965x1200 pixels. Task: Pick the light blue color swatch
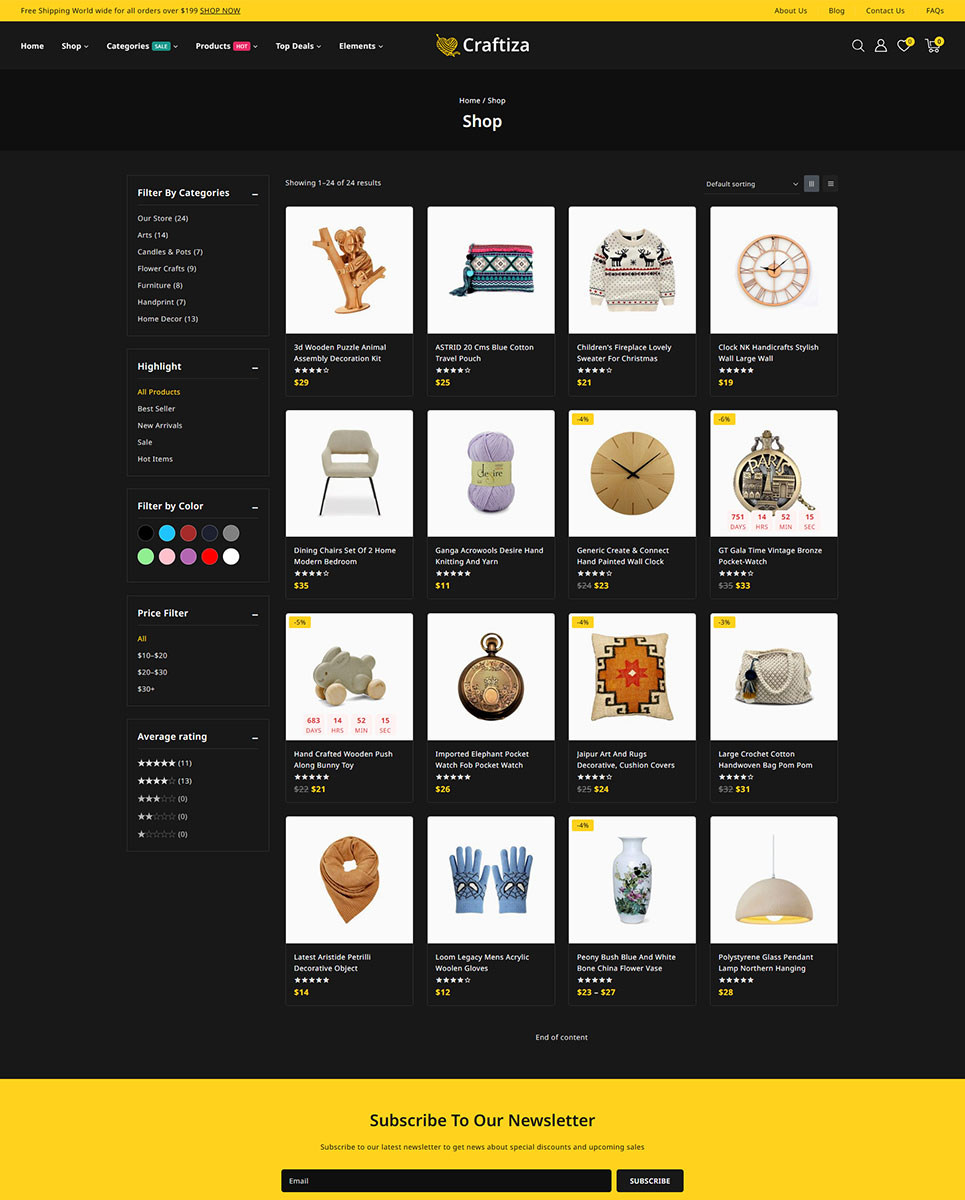(x=167, y=533)
